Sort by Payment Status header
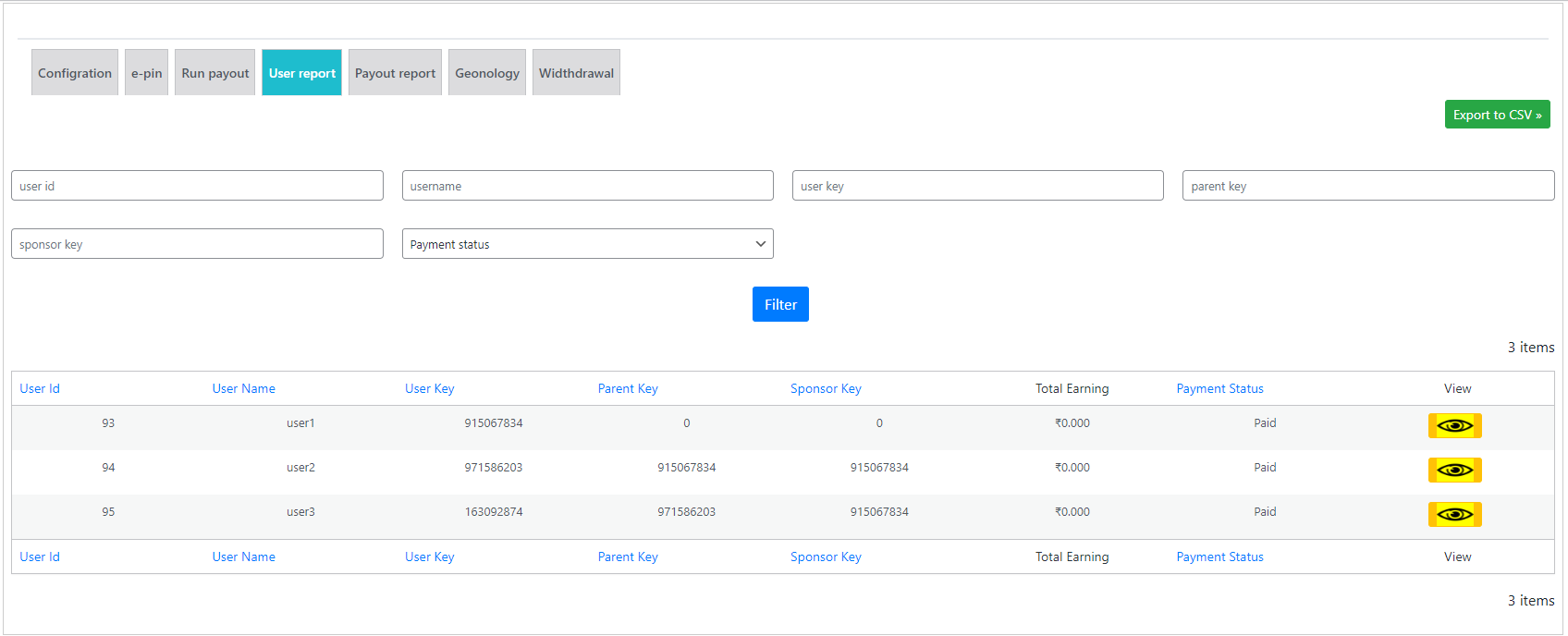Image resolution: width=1568 pixels, height=636 pixels. 1219,388
